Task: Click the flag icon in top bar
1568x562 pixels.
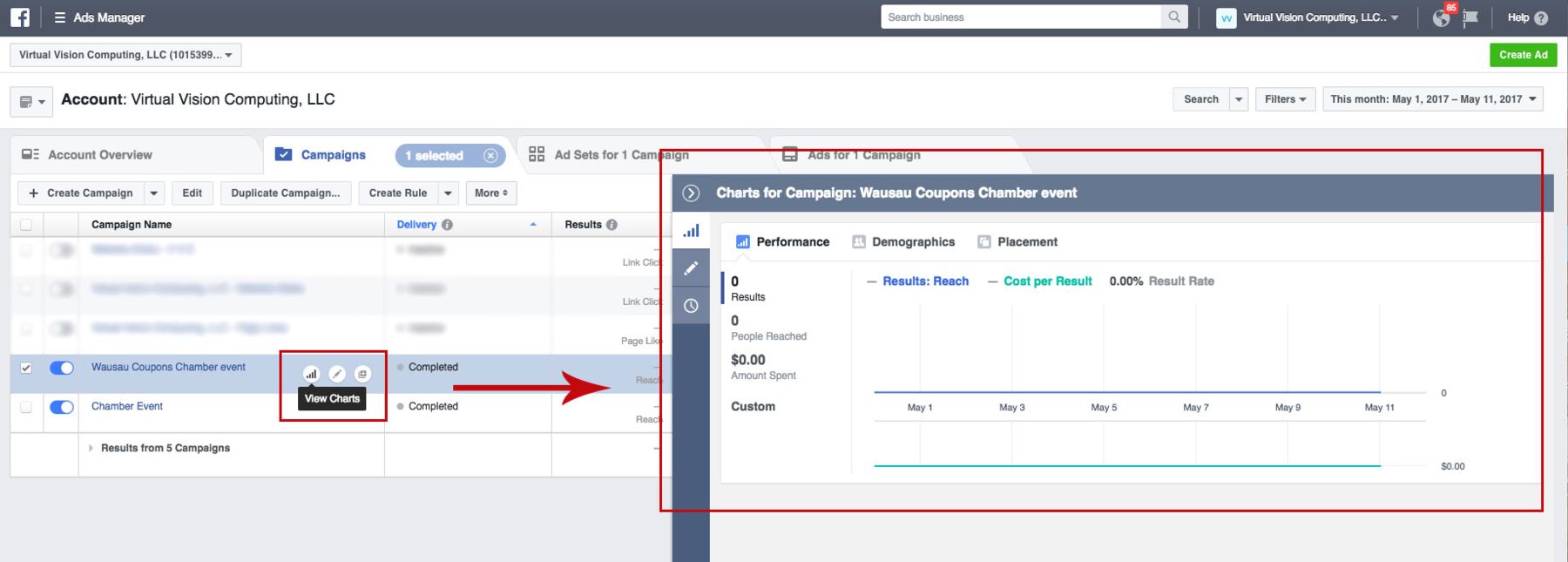Action: coord(1470,17)
